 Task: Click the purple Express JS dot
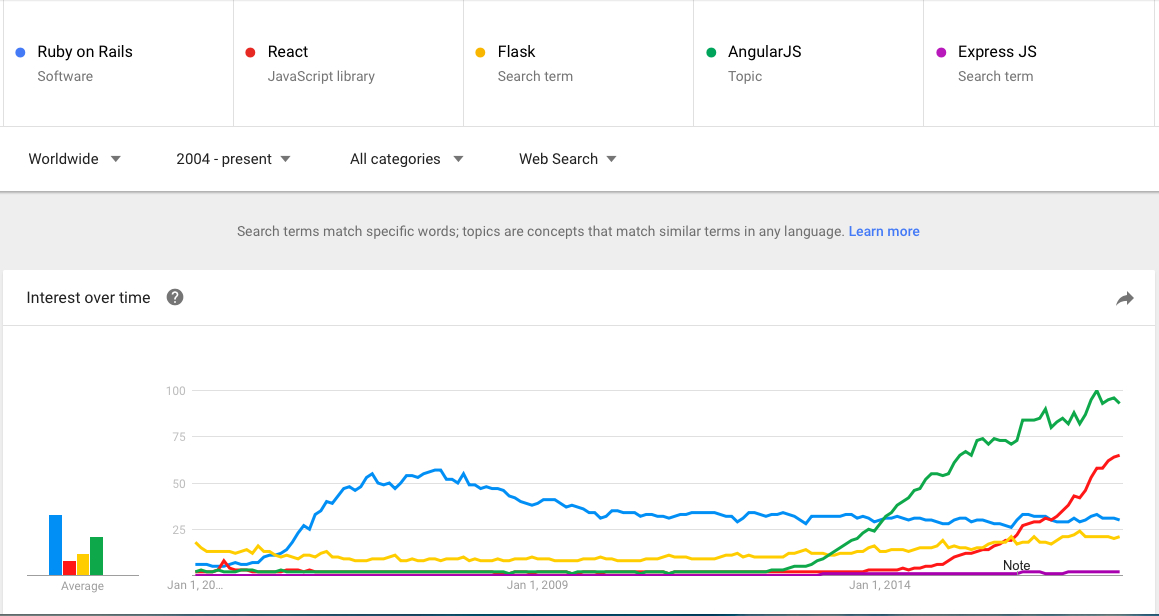(x=941, y=53)
